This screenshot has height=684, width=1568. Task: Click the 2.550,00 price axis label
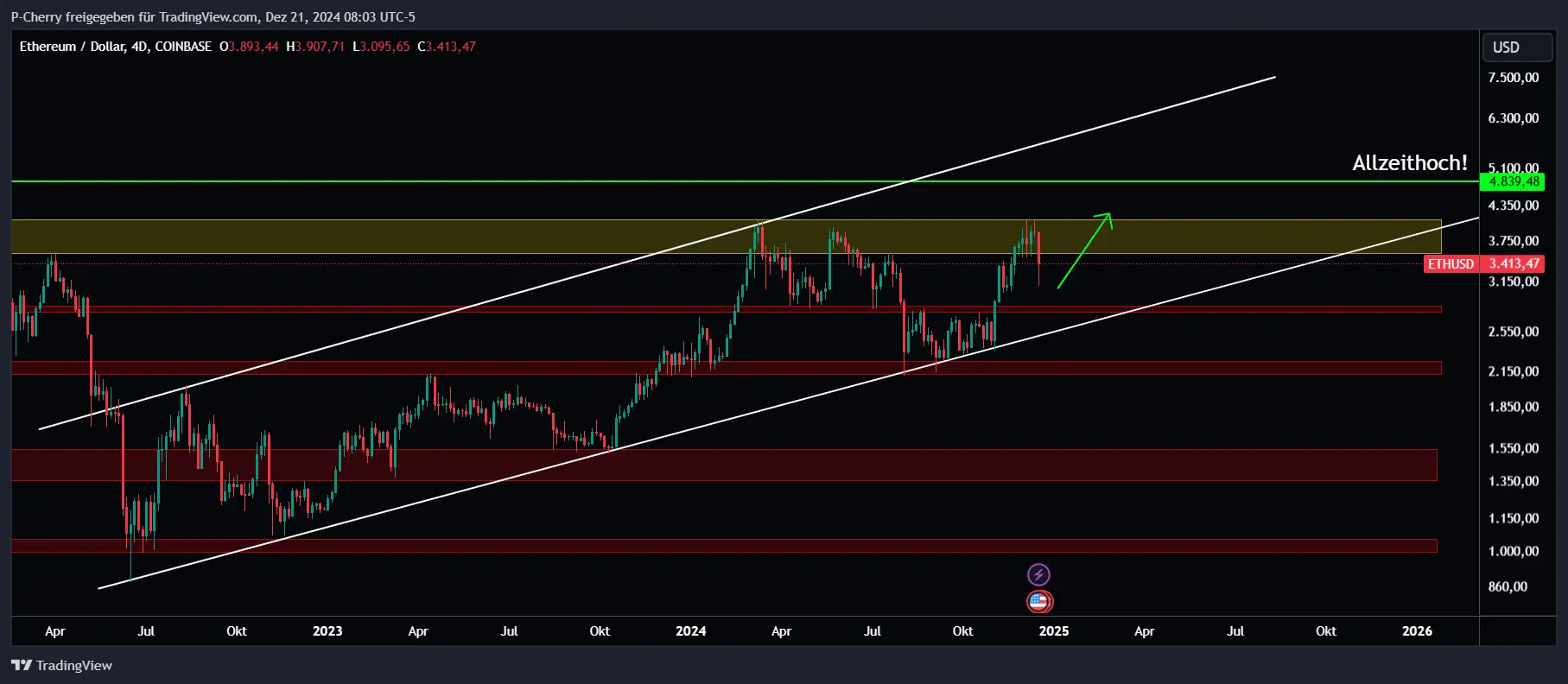tap(1513, 332)
